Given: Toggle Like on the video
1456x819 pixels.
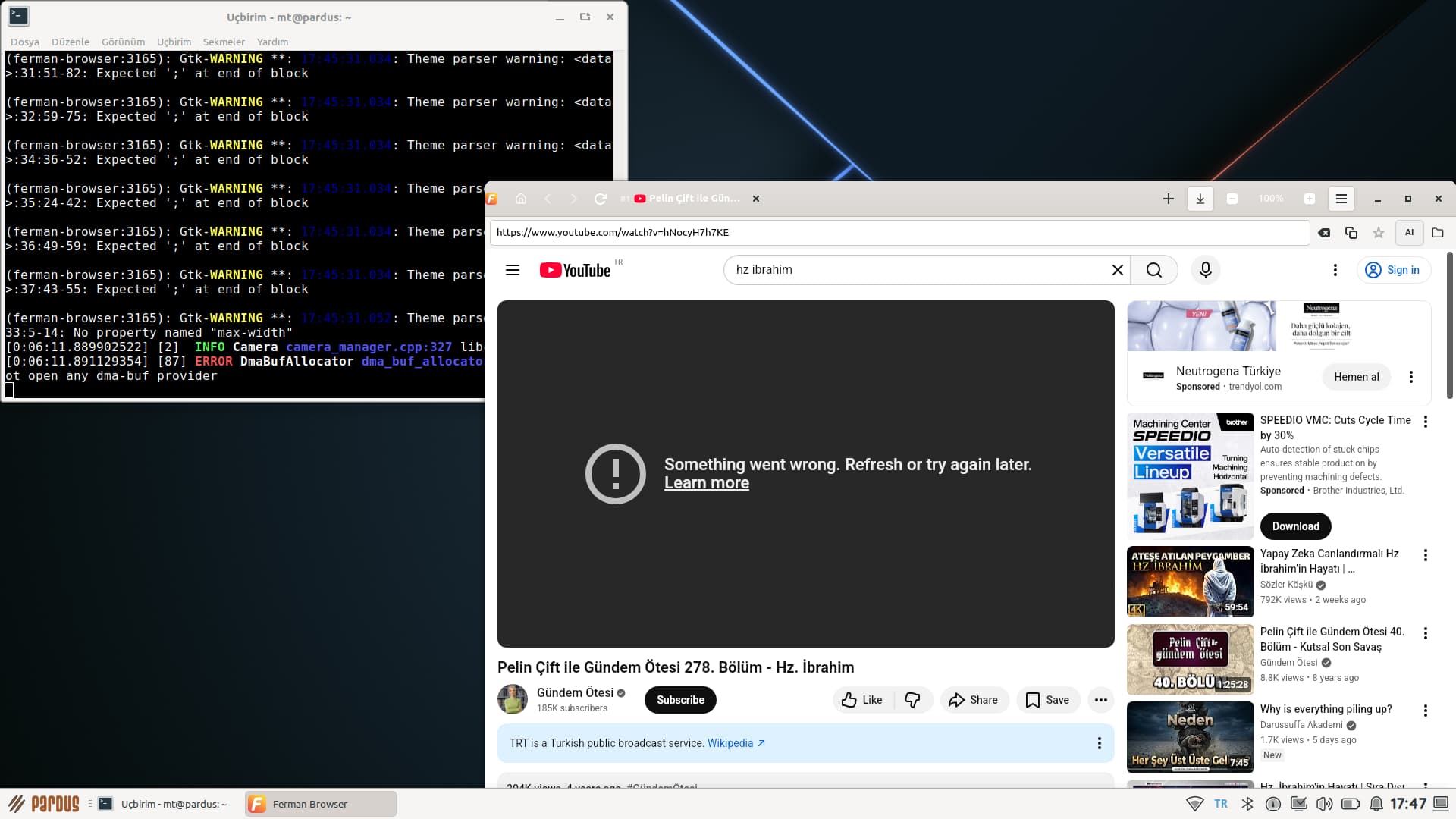Looking at the screenshot, I should coord(862,700).
